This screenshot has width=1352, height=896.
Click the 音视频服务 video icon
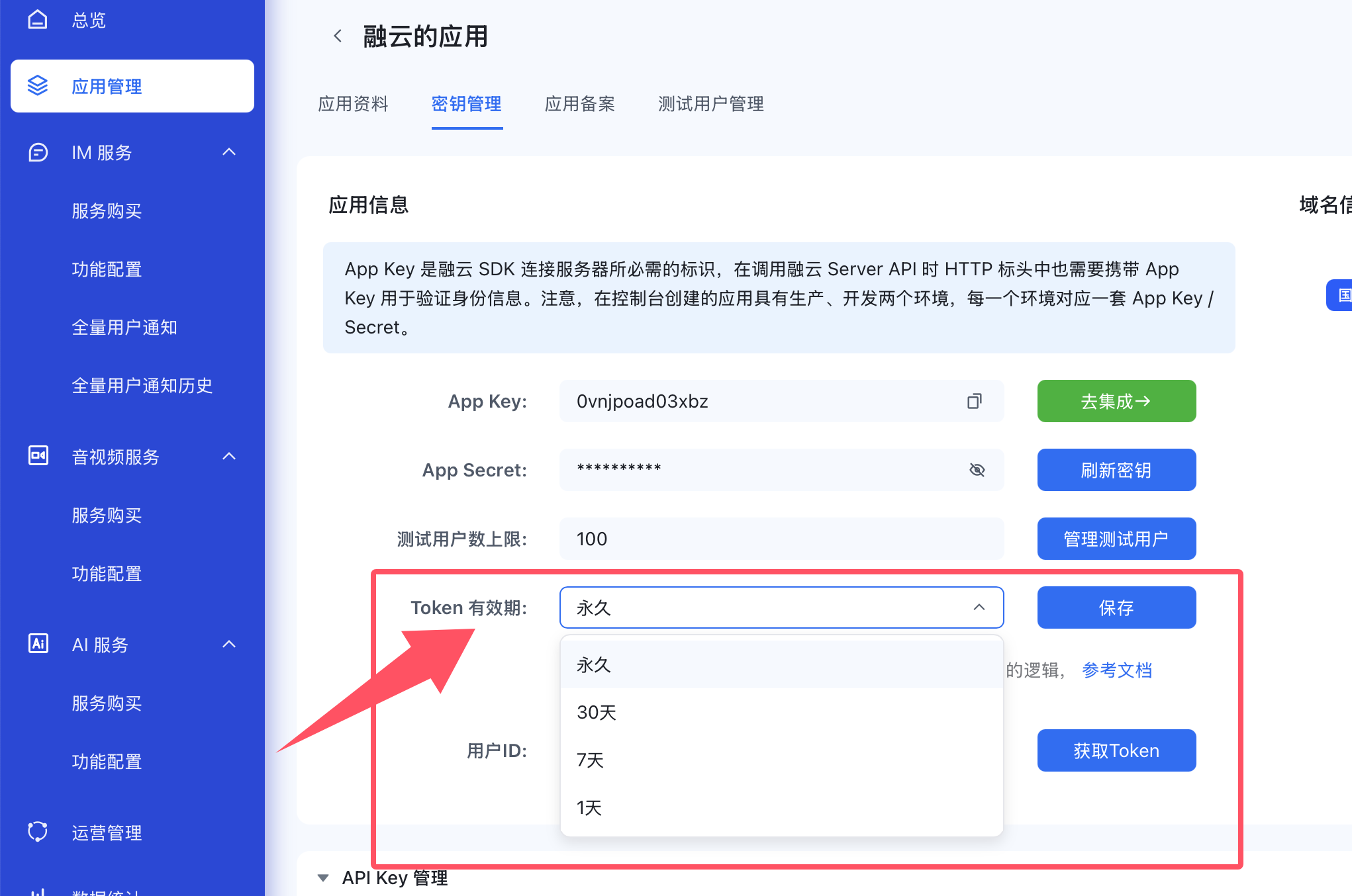coord(38,456)
